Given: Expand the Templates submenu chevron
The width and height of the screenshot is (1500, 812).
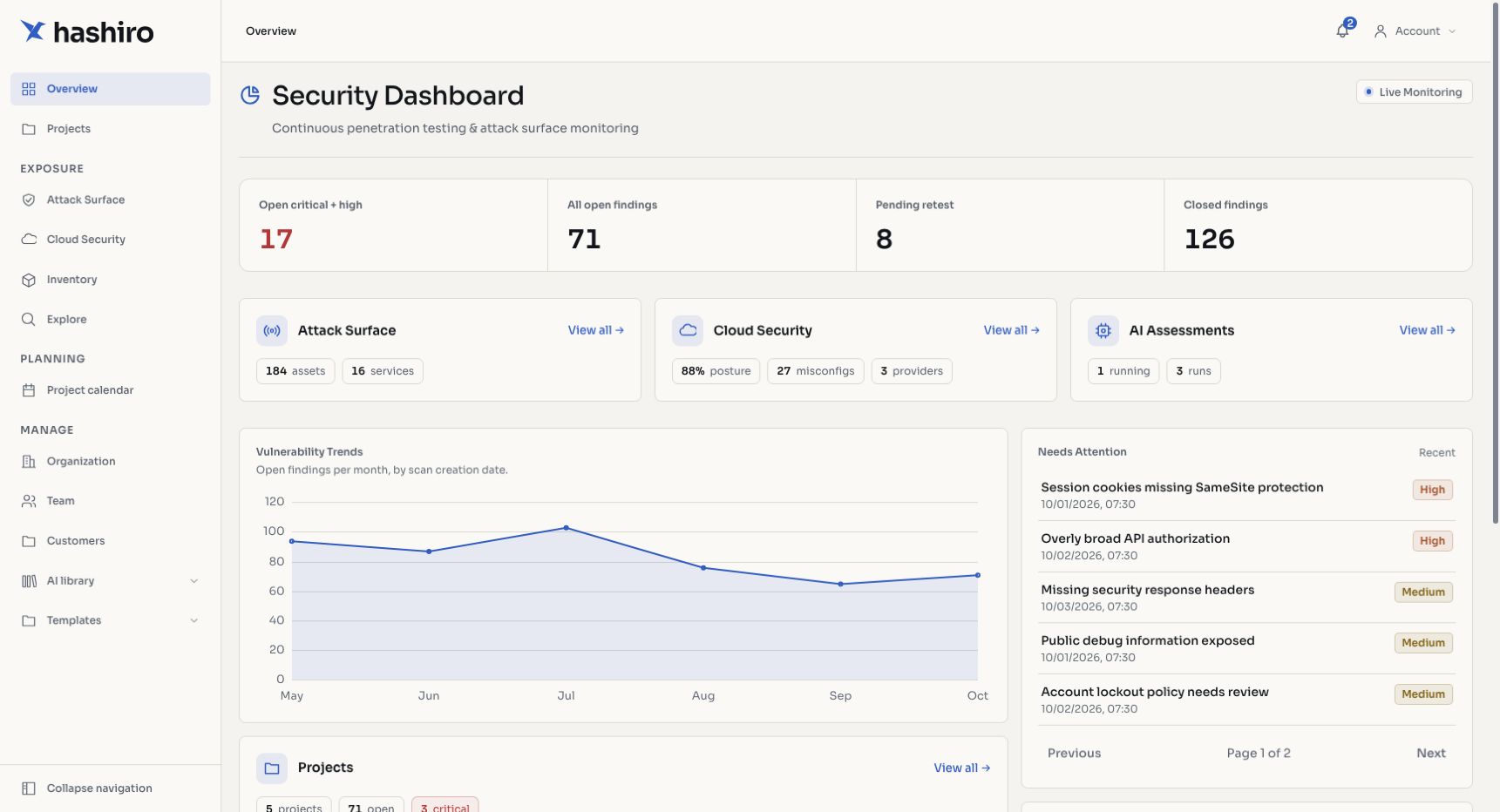Looking at the screenshot, I should pos(194,620).
